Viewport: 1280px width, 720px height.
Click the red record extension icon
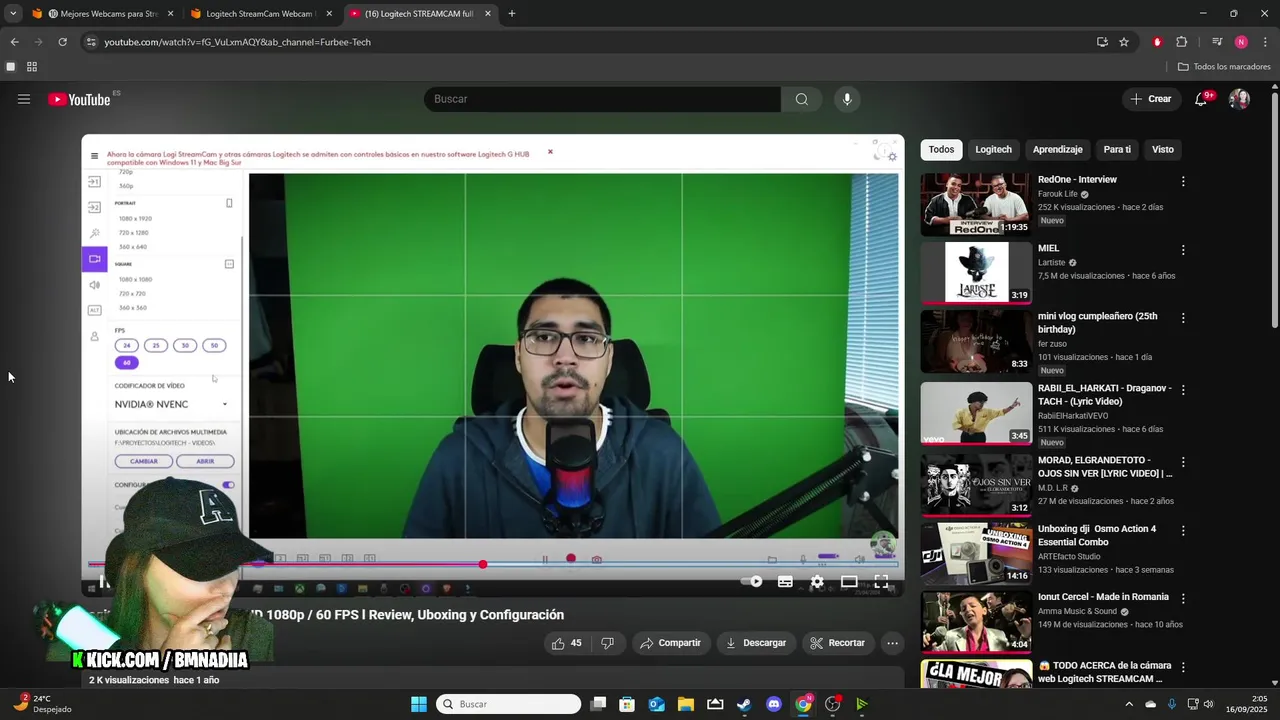click(x=1157, y=42)
